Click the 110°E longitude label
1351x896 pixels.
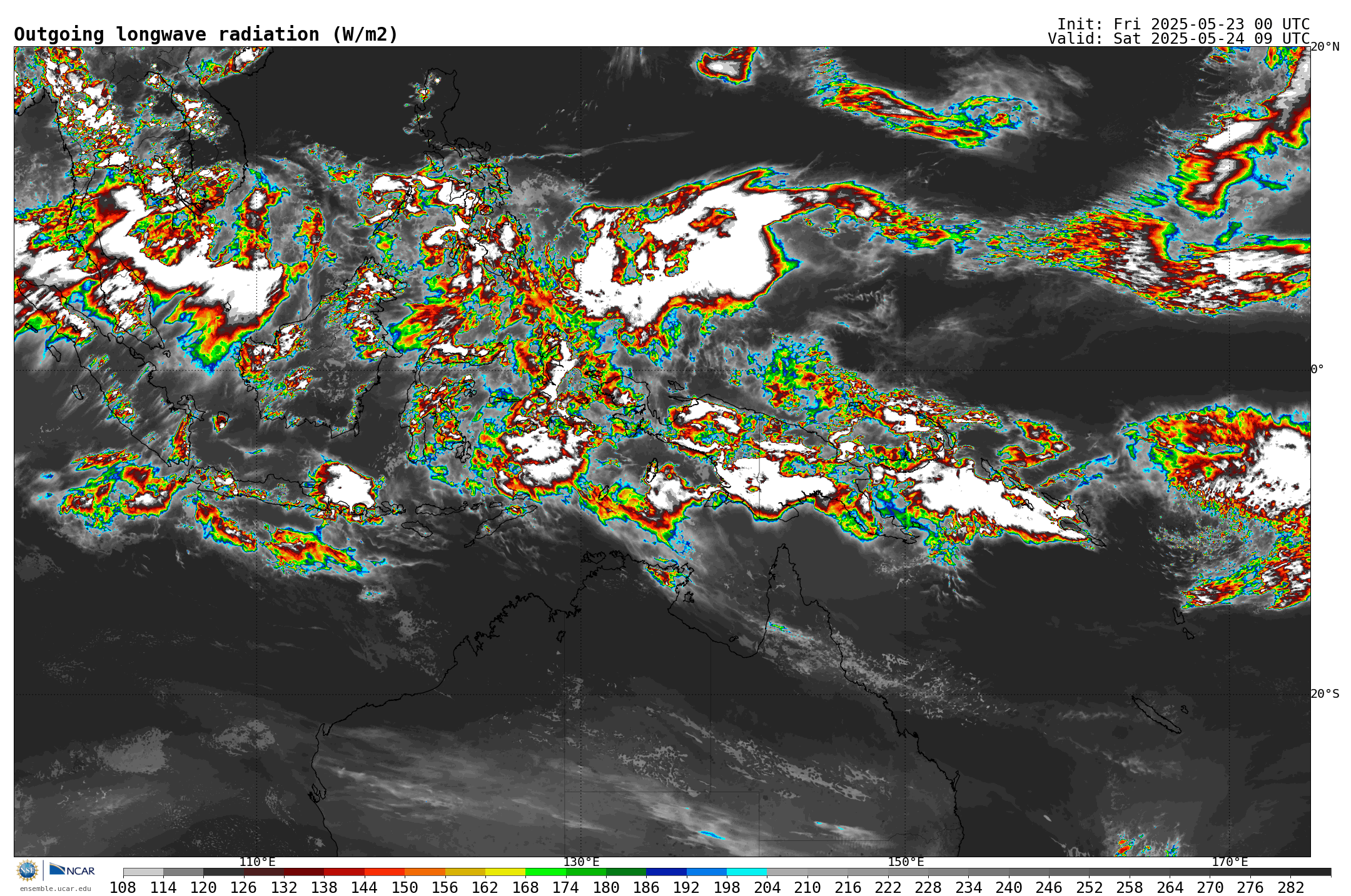coord(257,862)
